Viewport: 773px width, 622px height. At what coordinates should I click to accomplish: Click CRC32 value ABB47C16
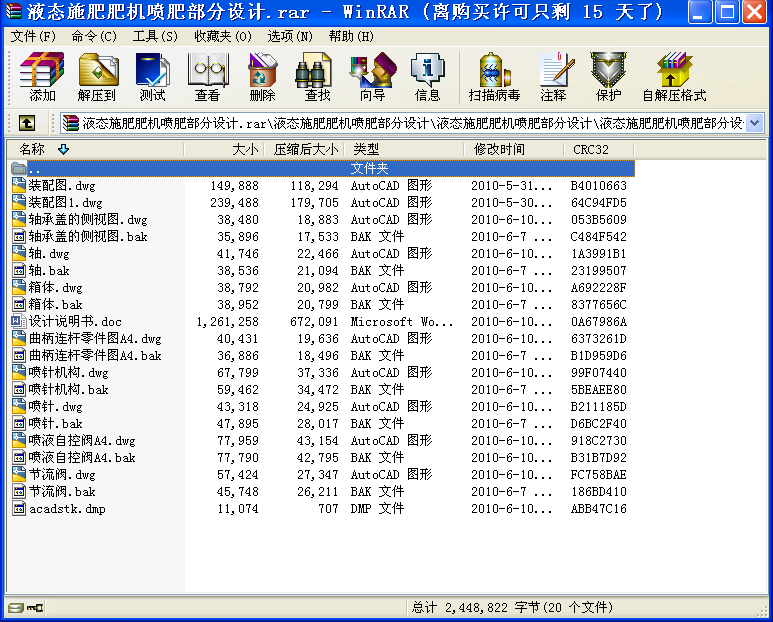point(598,509)
